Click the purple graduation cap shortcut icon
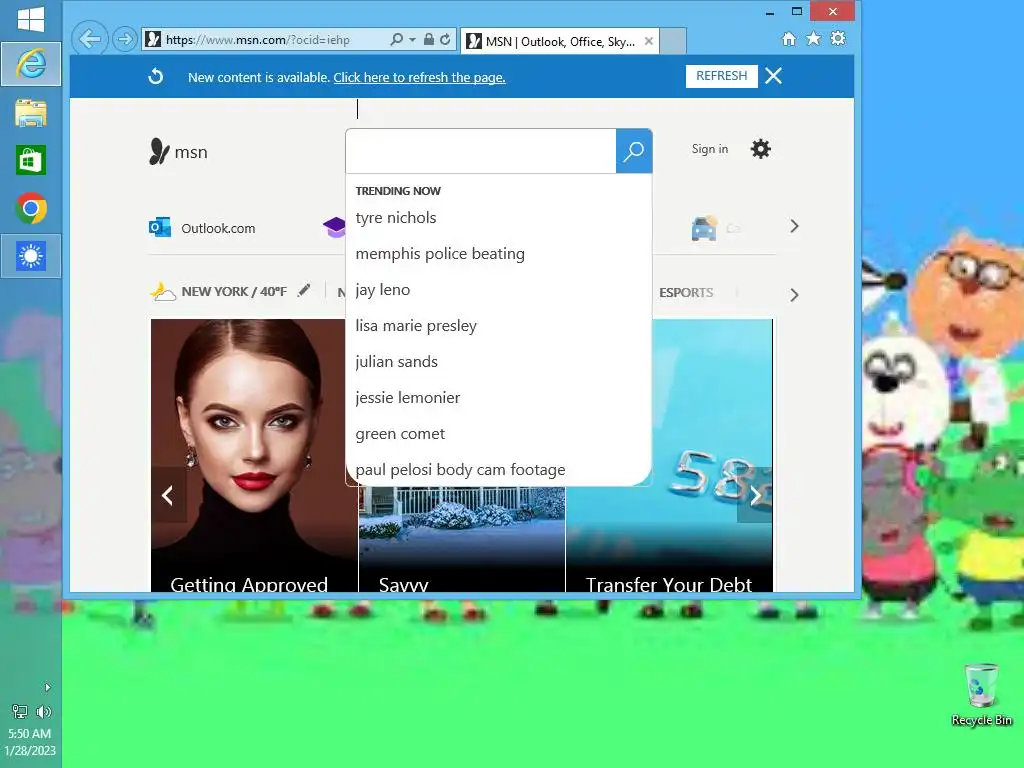Screen dimensions: 1024x768 [x=334, y=227]
